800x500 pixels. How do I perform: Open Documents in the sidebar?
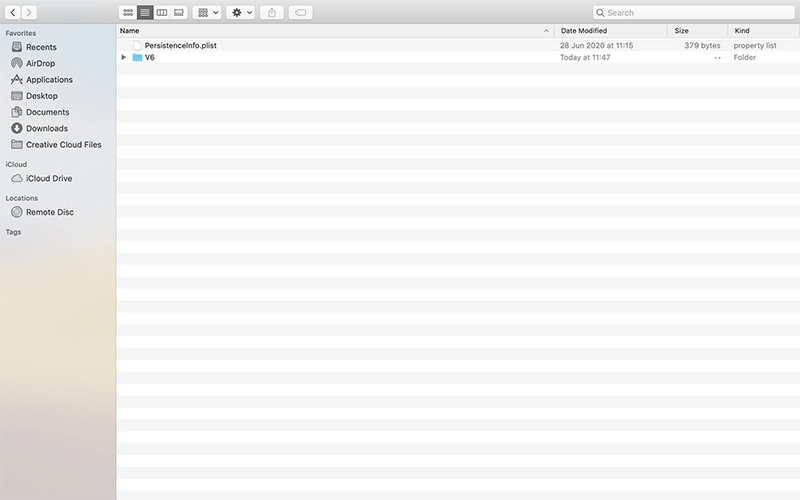point(40,112)
